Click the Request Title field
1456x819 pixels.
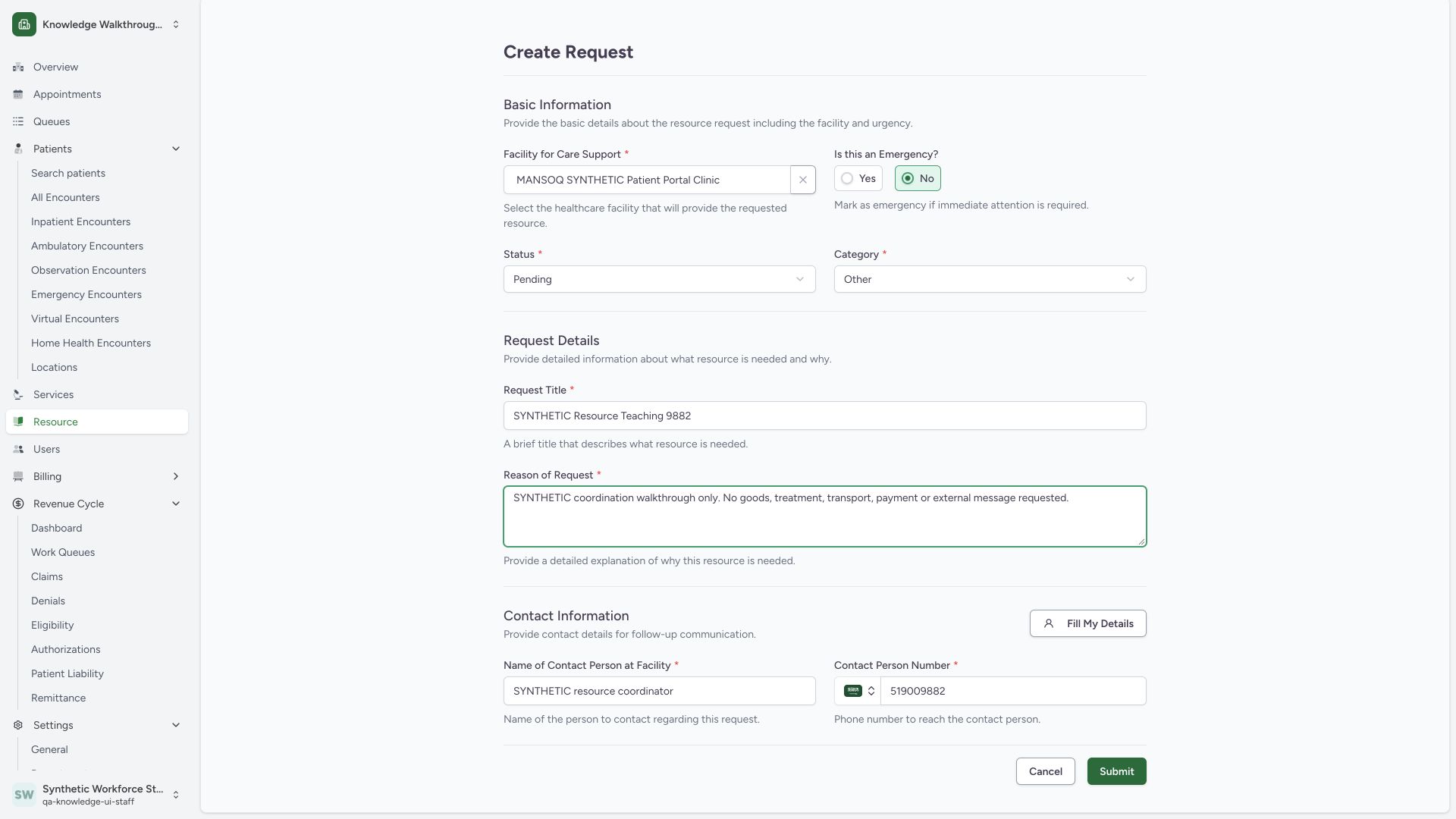tap(824, 416)
